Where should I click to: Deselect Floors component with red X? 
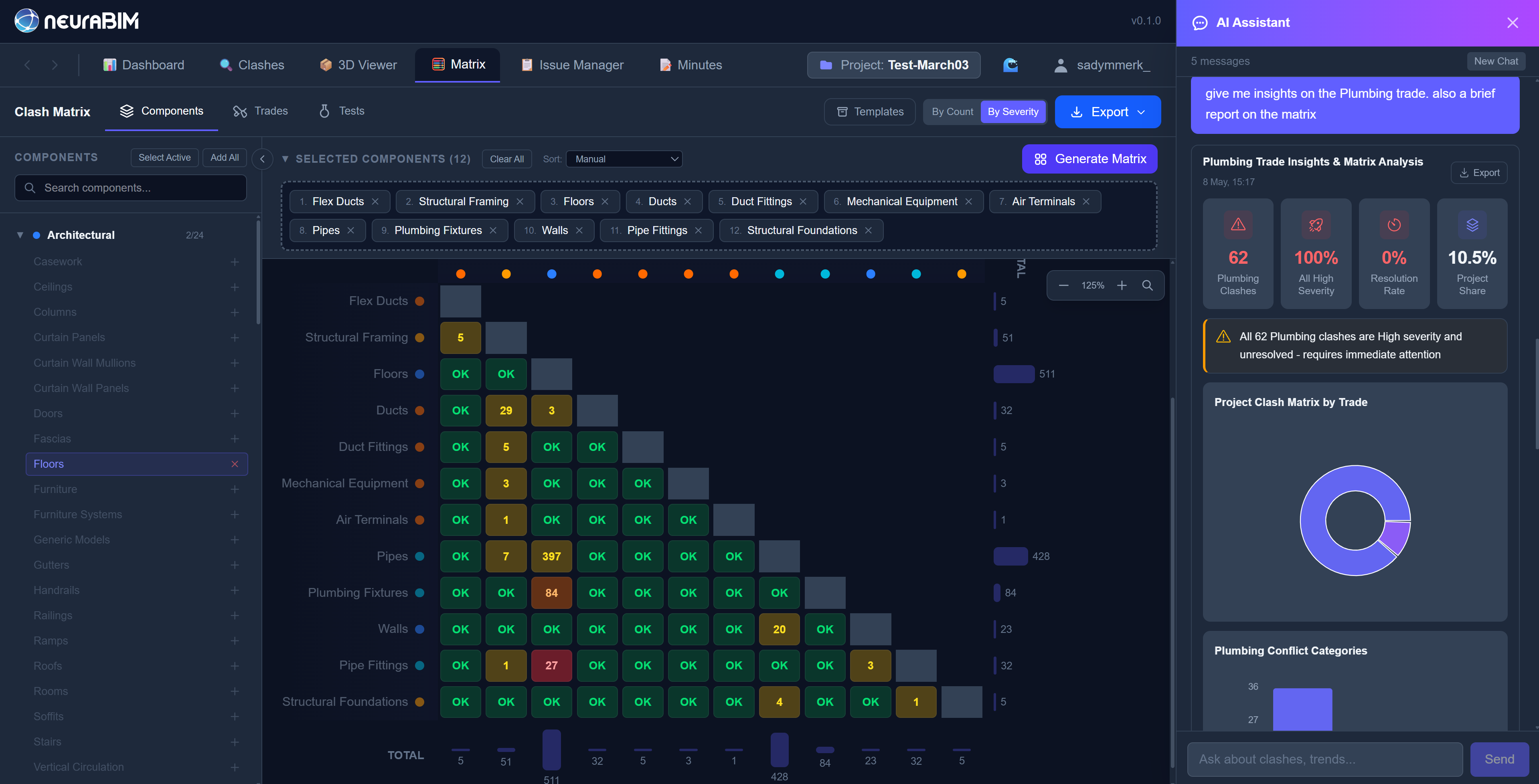(235, 464)
